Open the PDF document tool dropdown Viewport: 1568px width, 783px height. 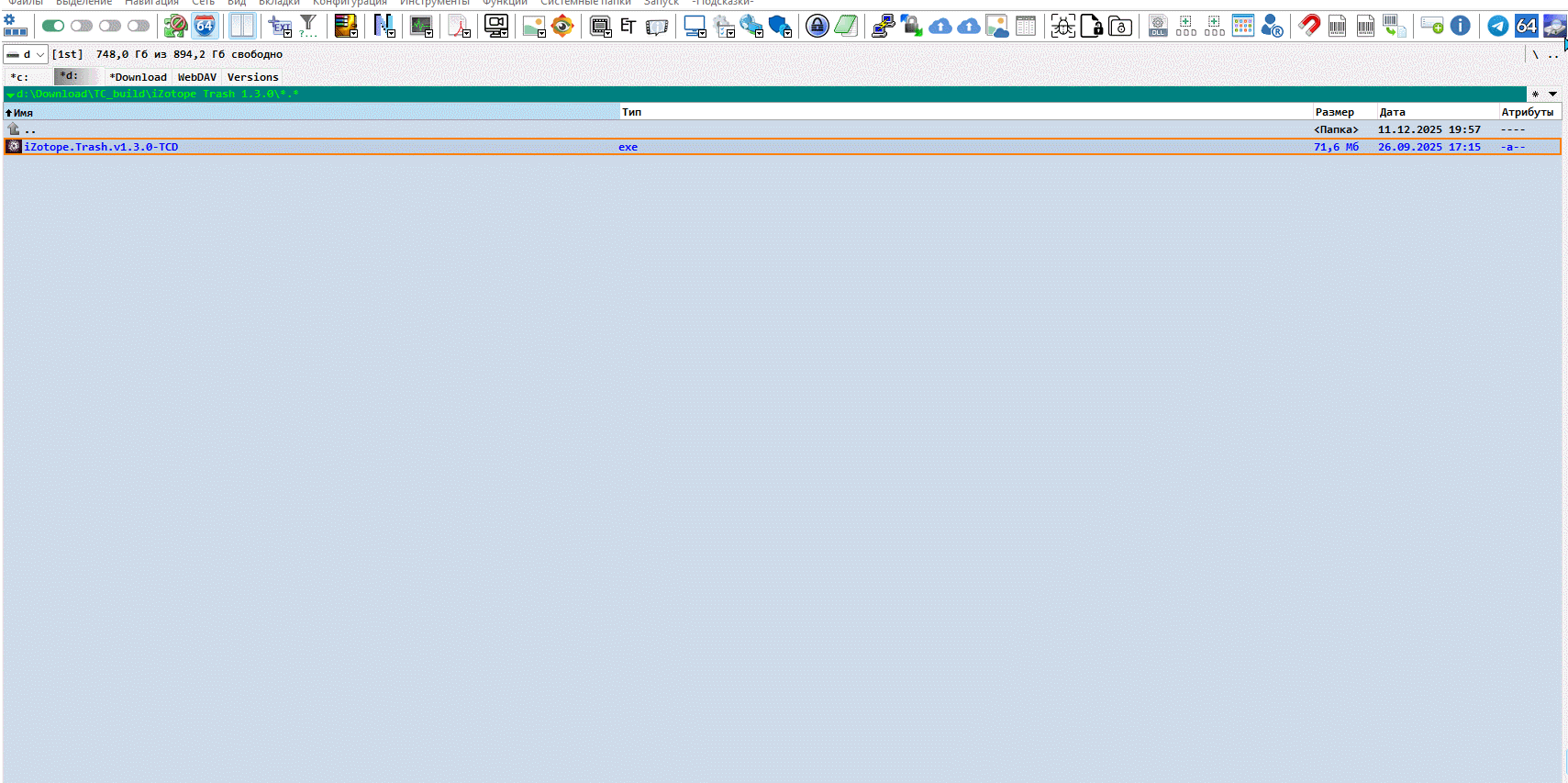click(x=460, y=27)
